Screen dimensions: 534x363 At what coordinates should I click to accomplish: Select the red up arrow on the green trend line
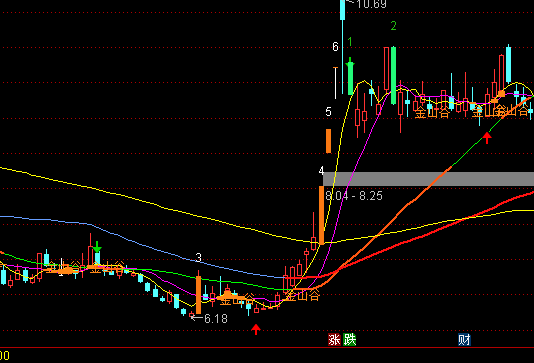[487, 138]
